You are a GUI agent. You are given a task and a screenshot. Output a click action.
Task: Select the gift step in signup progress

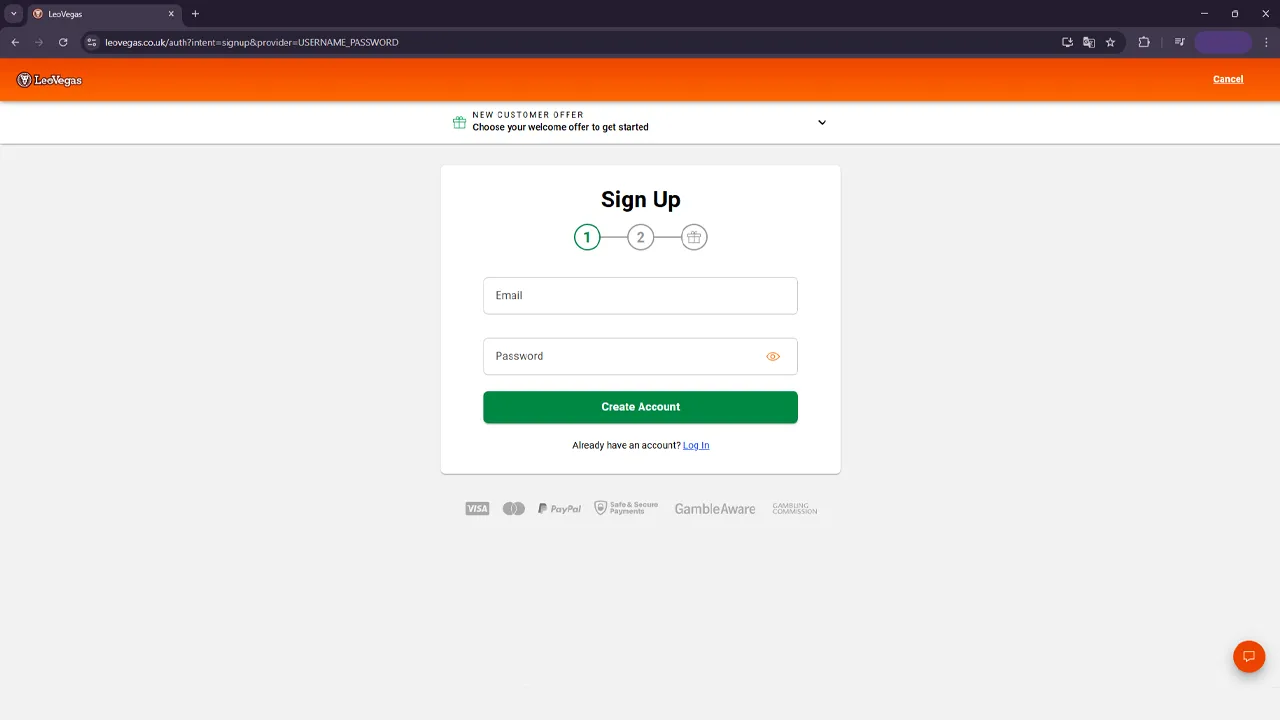tap(694, 237)
